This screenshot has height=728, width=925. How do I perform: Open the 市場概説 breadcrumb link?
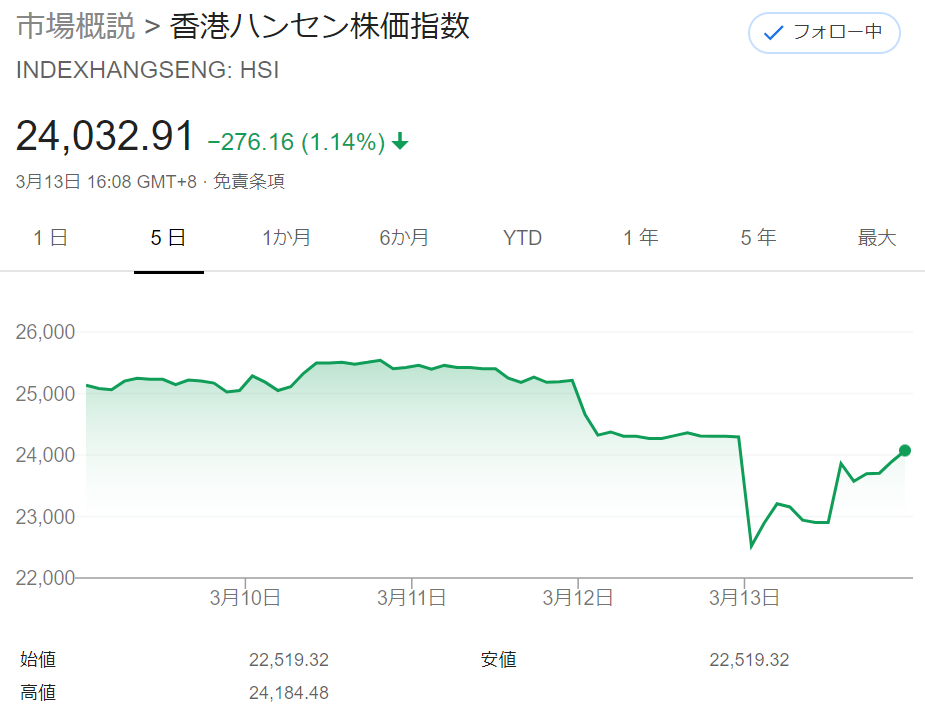[x=76, y=27]
